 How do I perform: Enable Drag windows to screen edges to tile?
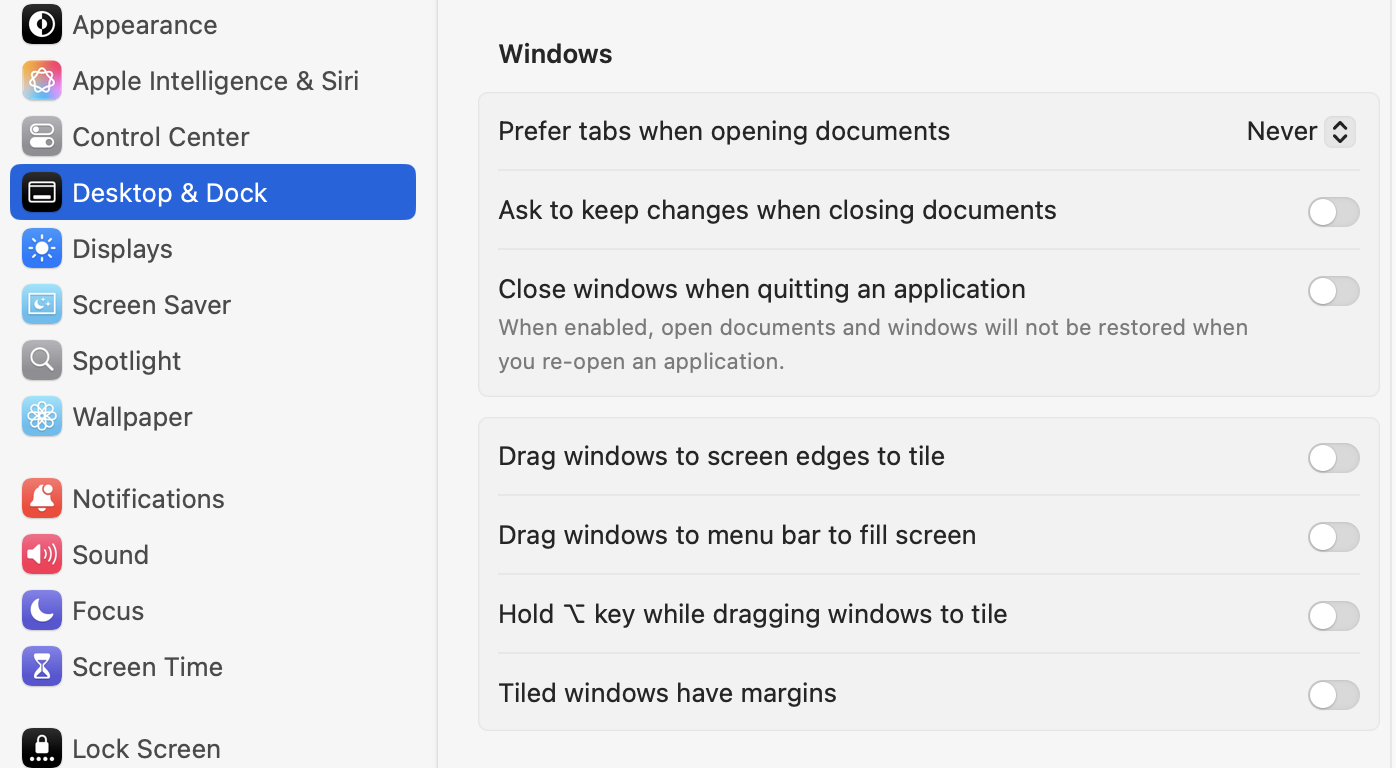coord(1334,458)
